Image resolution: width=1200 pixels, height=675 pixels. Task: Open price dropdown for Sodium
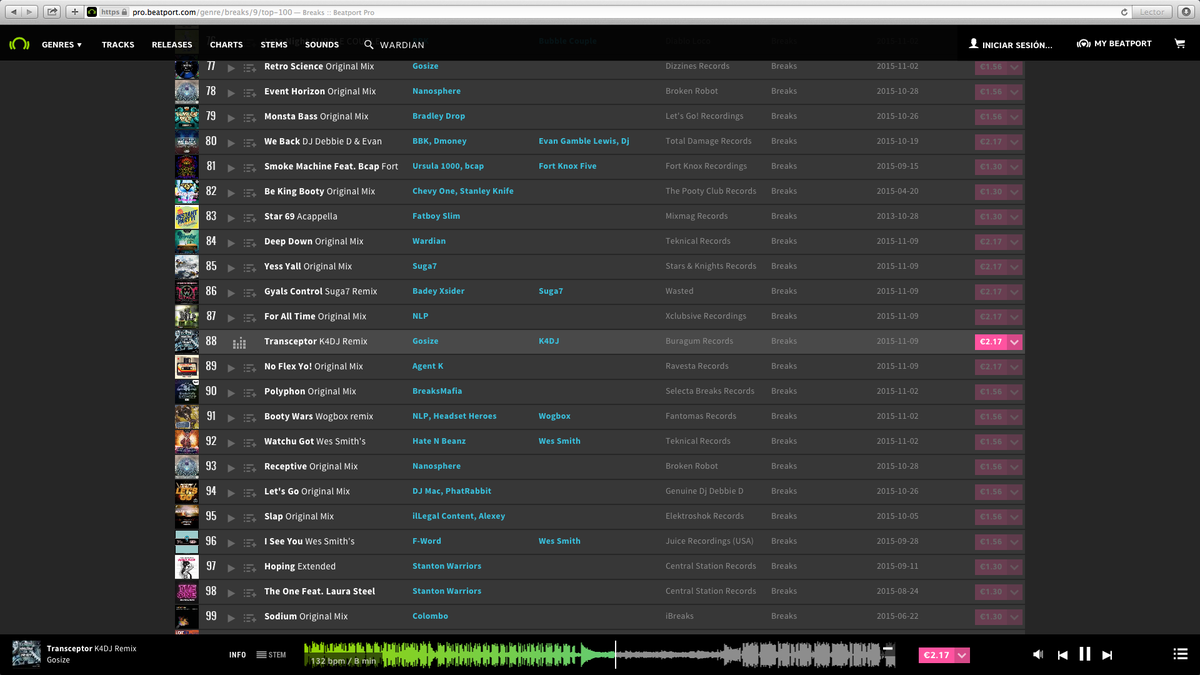click(1015, 617)
